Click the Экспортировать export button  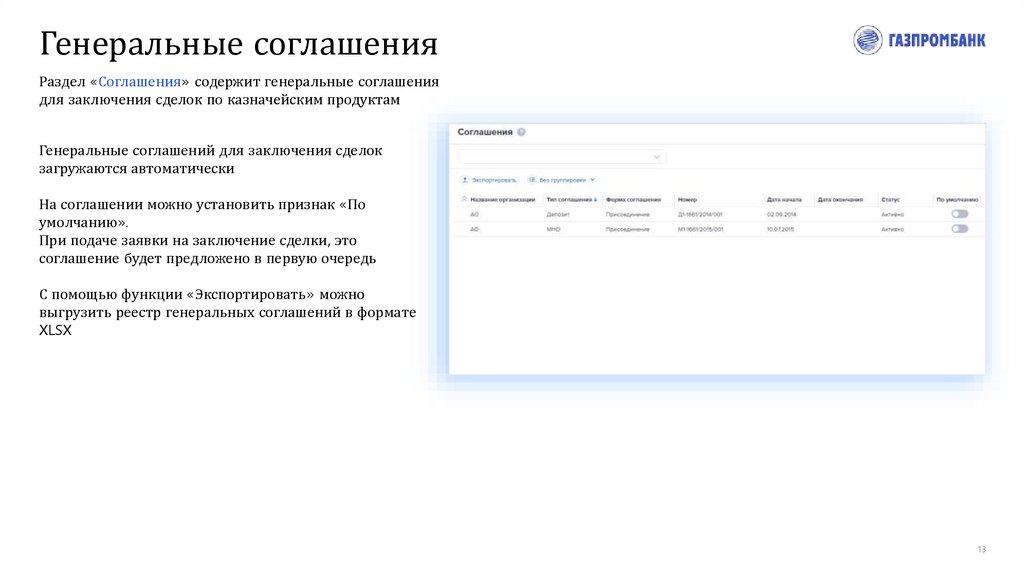(x=488, y=180)
